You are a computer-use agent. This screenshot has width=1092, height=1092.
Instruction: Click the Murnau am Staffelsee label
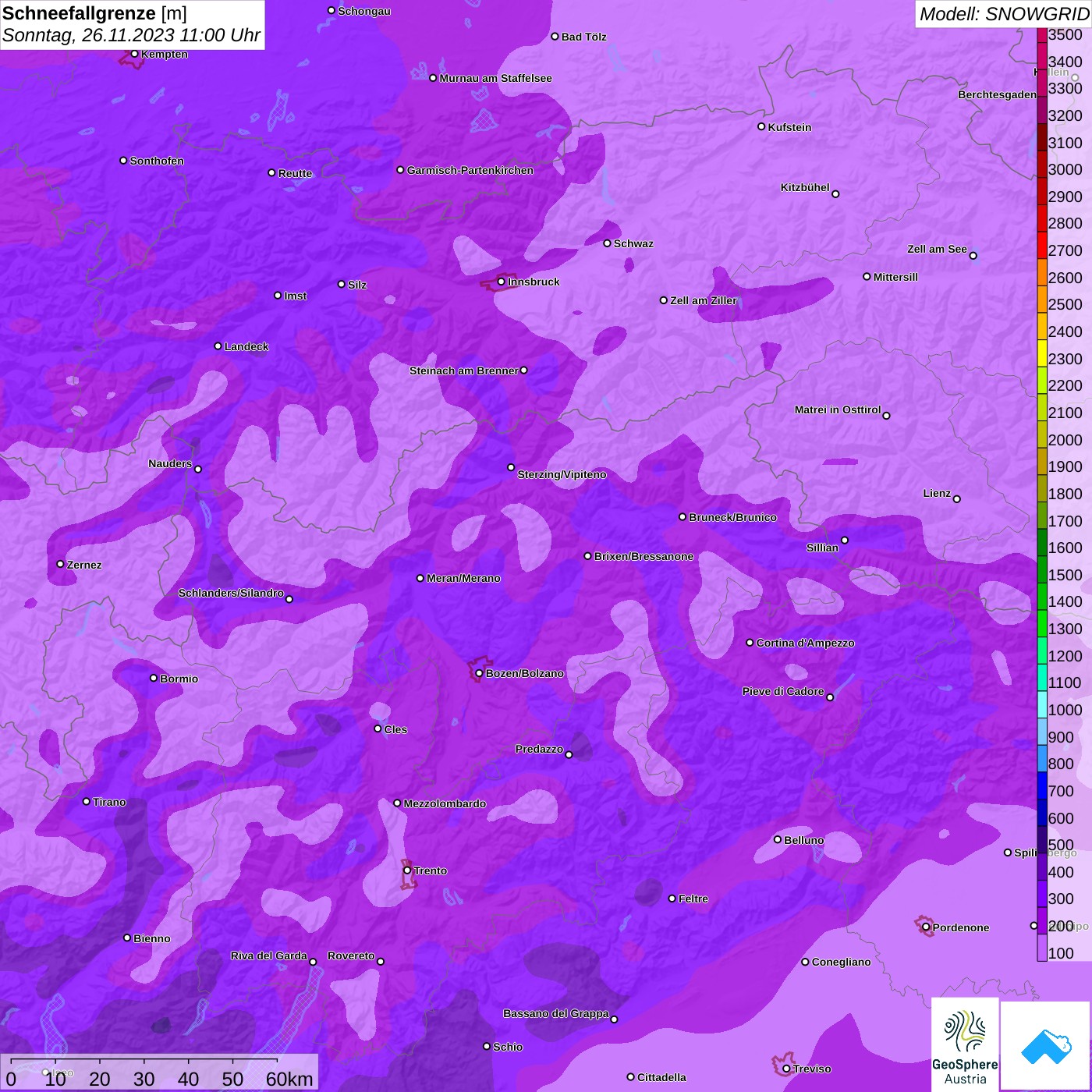[x=495, y=78]
